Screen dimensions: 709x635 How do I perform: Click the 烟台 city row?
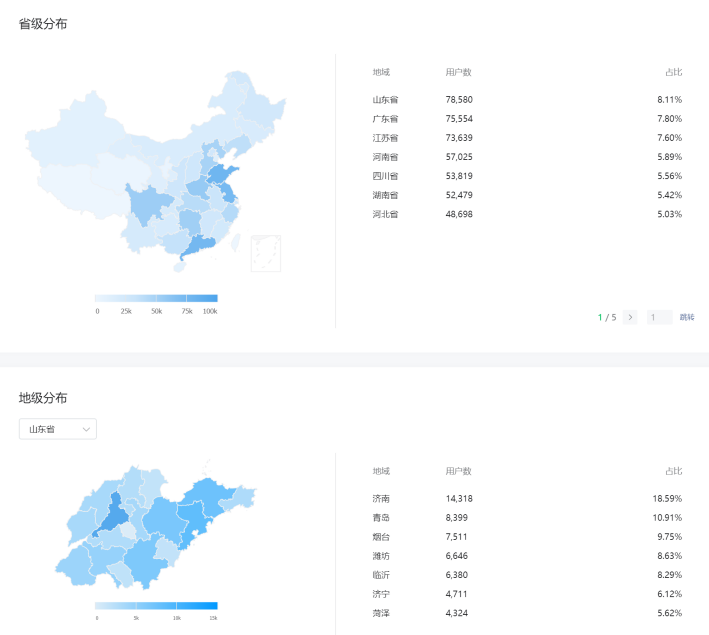tap(527, 537)
